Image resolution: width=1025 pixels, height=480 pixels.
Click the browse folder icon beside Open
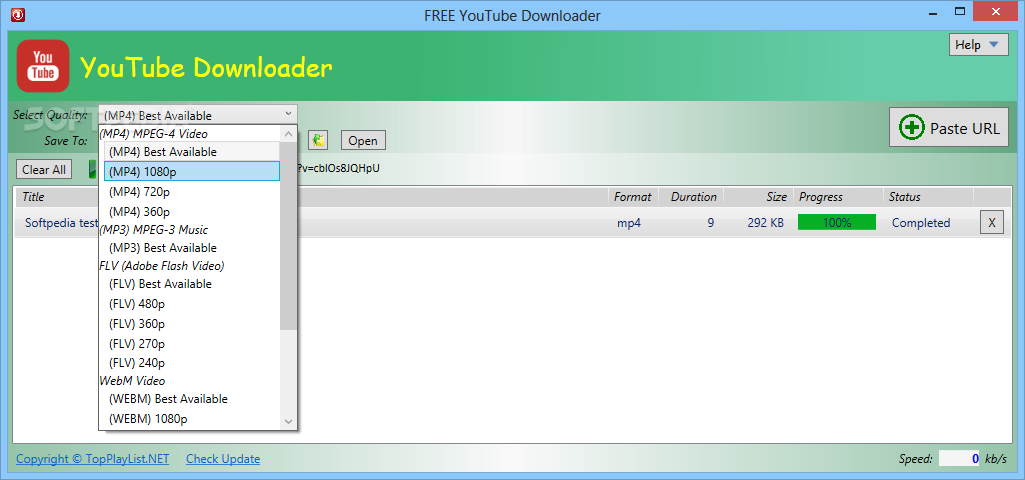pos(318,140)
